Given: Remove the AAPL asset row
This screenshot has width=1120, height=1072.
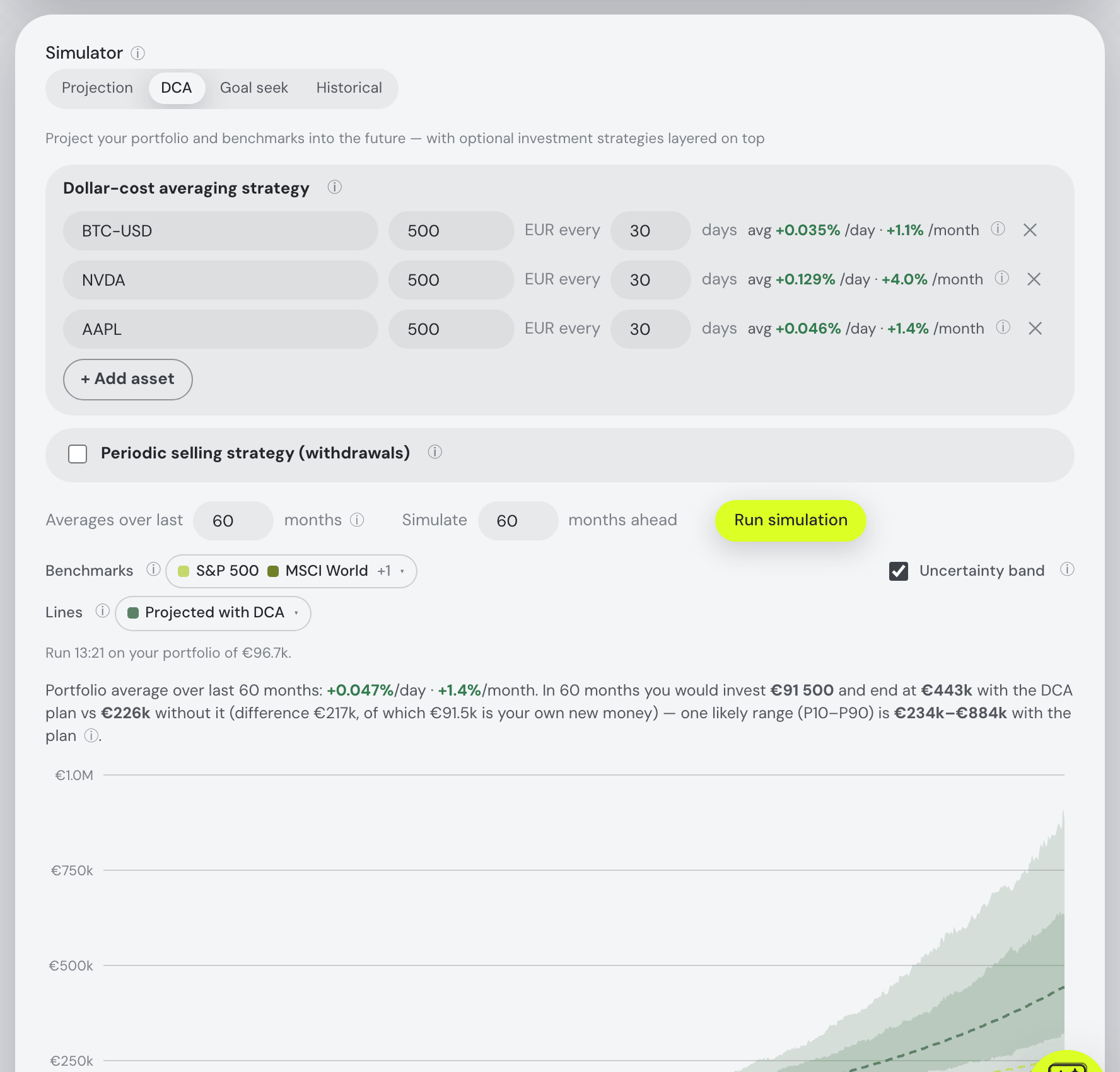Looking at the screenshot, I should [1035, 329].
